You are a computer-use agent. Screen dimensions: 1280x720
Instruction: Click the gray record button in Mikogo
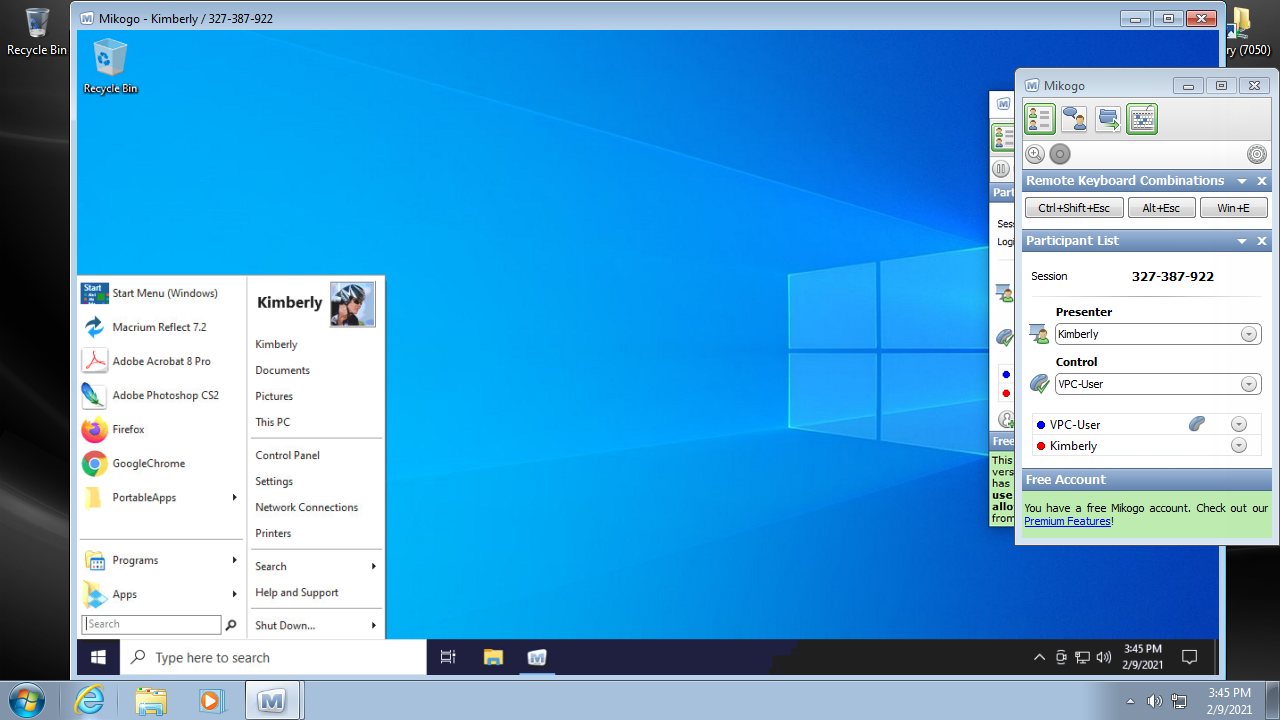pos(1060,154)
